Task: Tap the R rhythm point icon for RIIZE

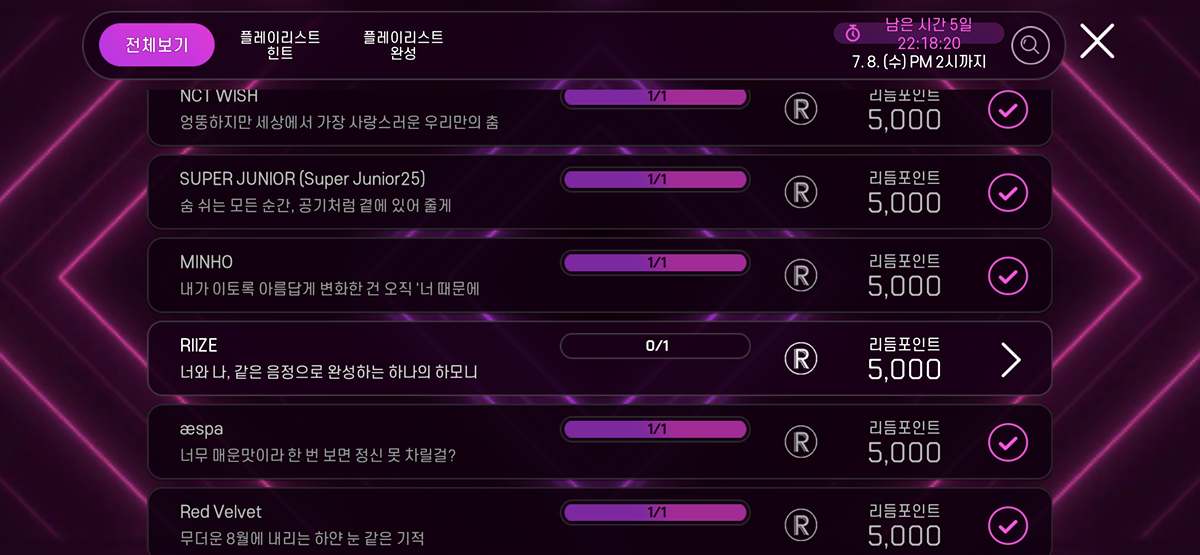Action: tap(800, 358)
